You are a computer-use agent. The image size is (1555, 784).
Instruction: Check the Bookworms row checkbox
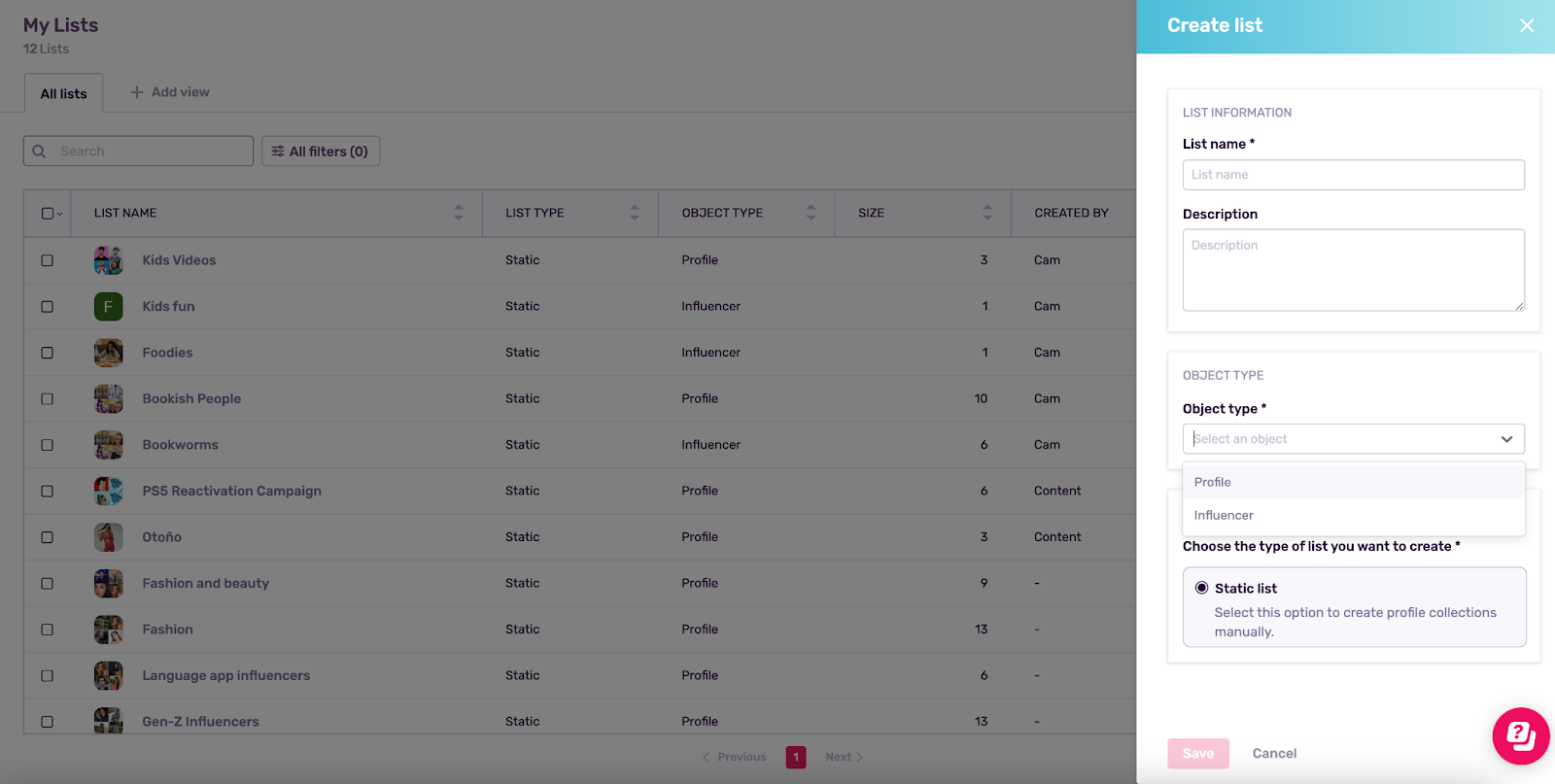[47, 445]
